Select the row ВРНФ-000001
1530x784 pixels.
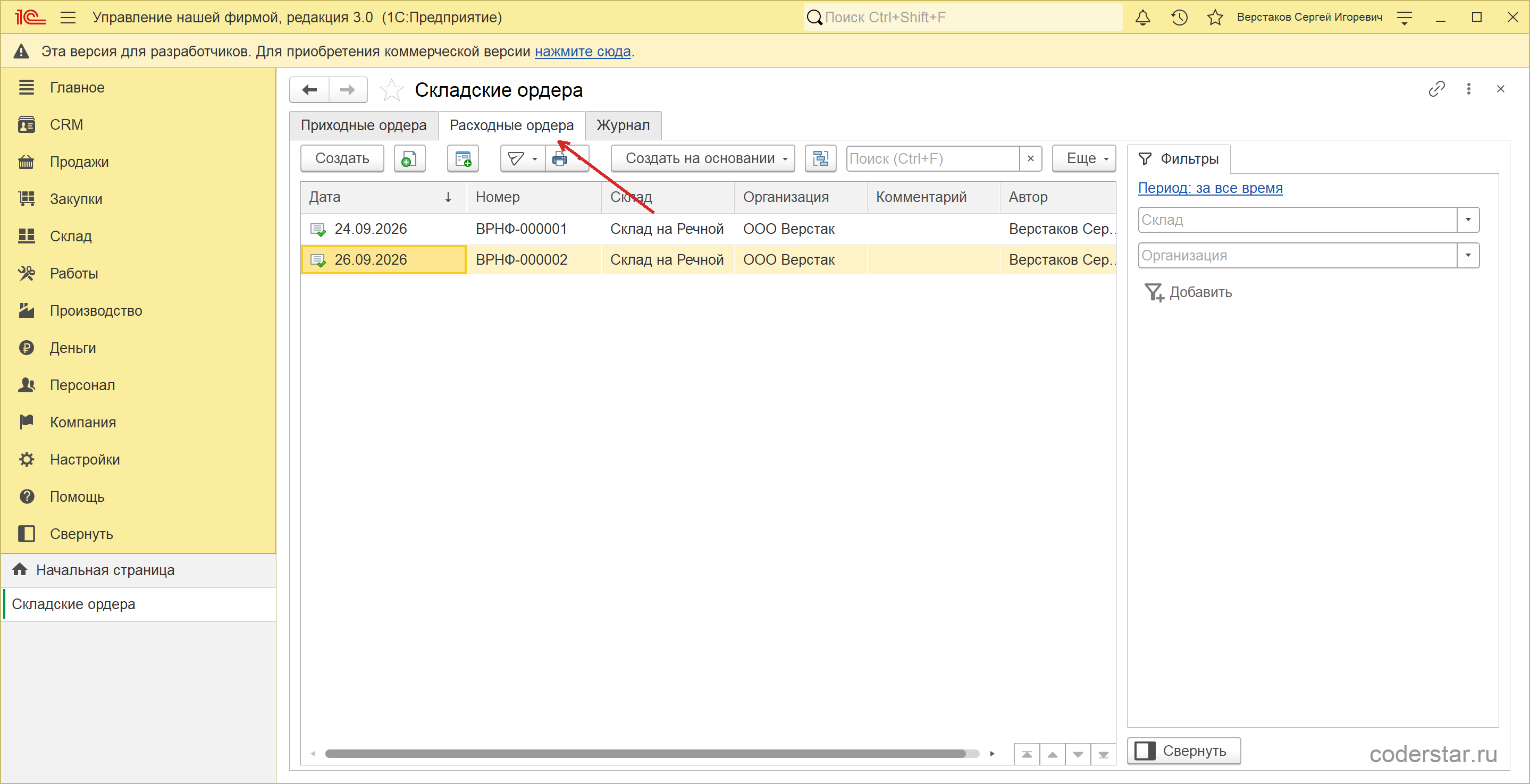[x=708, y=229]
